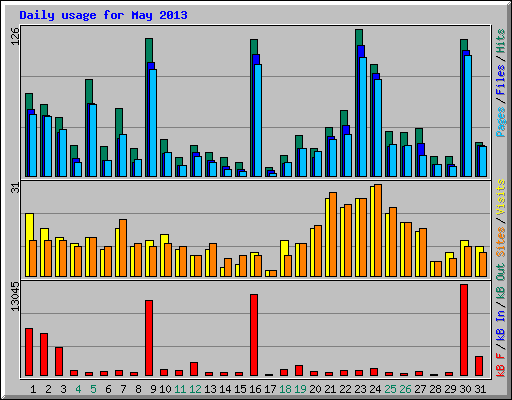This screenshot has height=400, width=512.
Task: Click day label "1" on the axis
Action: 33,389
